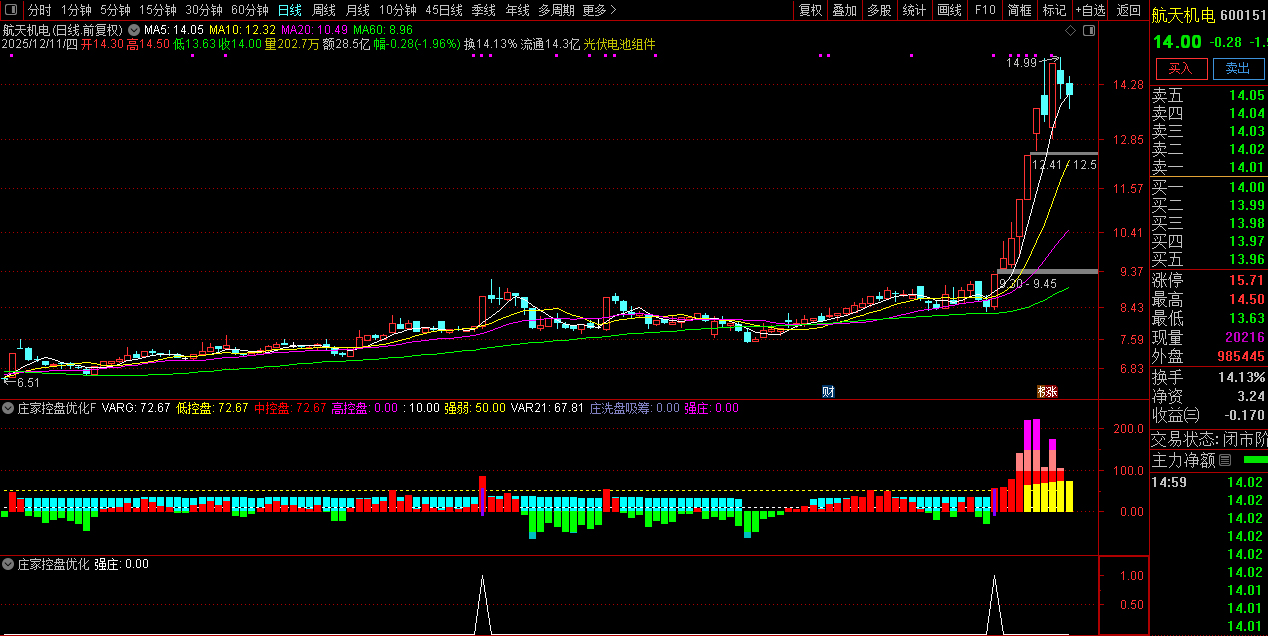Click the 粉涨 marker icon below candles
Image resolution: width=1268 pixels, height=636 pixels.
pyautogui.click(x=1046, y=390)
